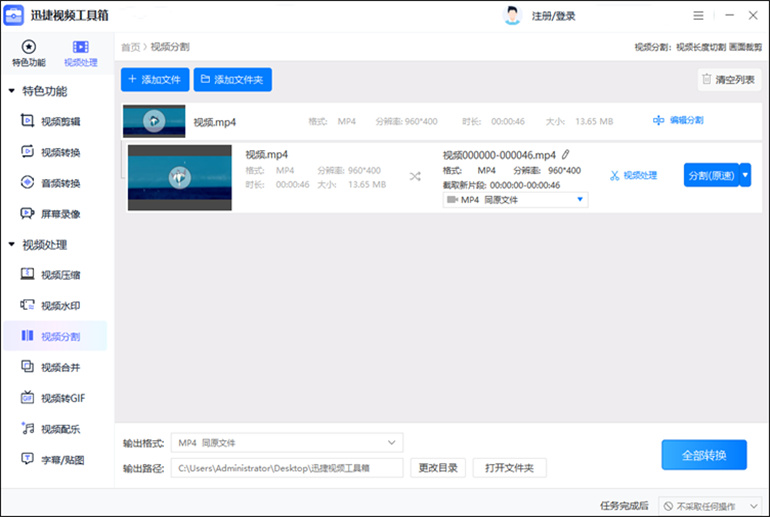Open the row's MP4 同原文件 format dropdown
The image size is (770, 517).
pos(515,200)
